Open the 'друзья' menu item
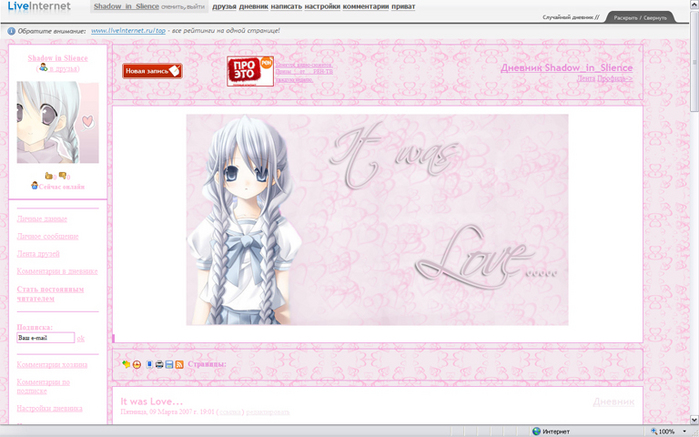This screenshot has width=699, height=437. pos(224,7)
